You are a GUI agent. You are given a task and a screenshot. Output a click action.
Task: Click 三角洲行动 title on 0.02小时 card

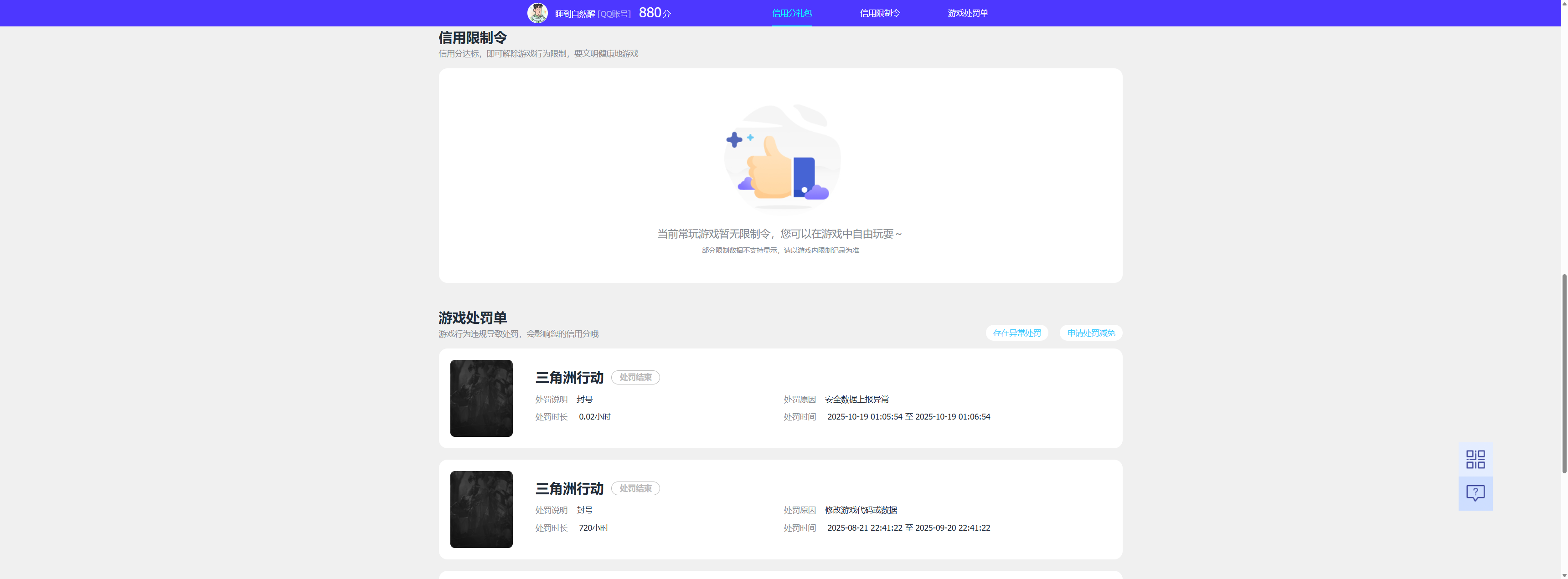[569, 378]
